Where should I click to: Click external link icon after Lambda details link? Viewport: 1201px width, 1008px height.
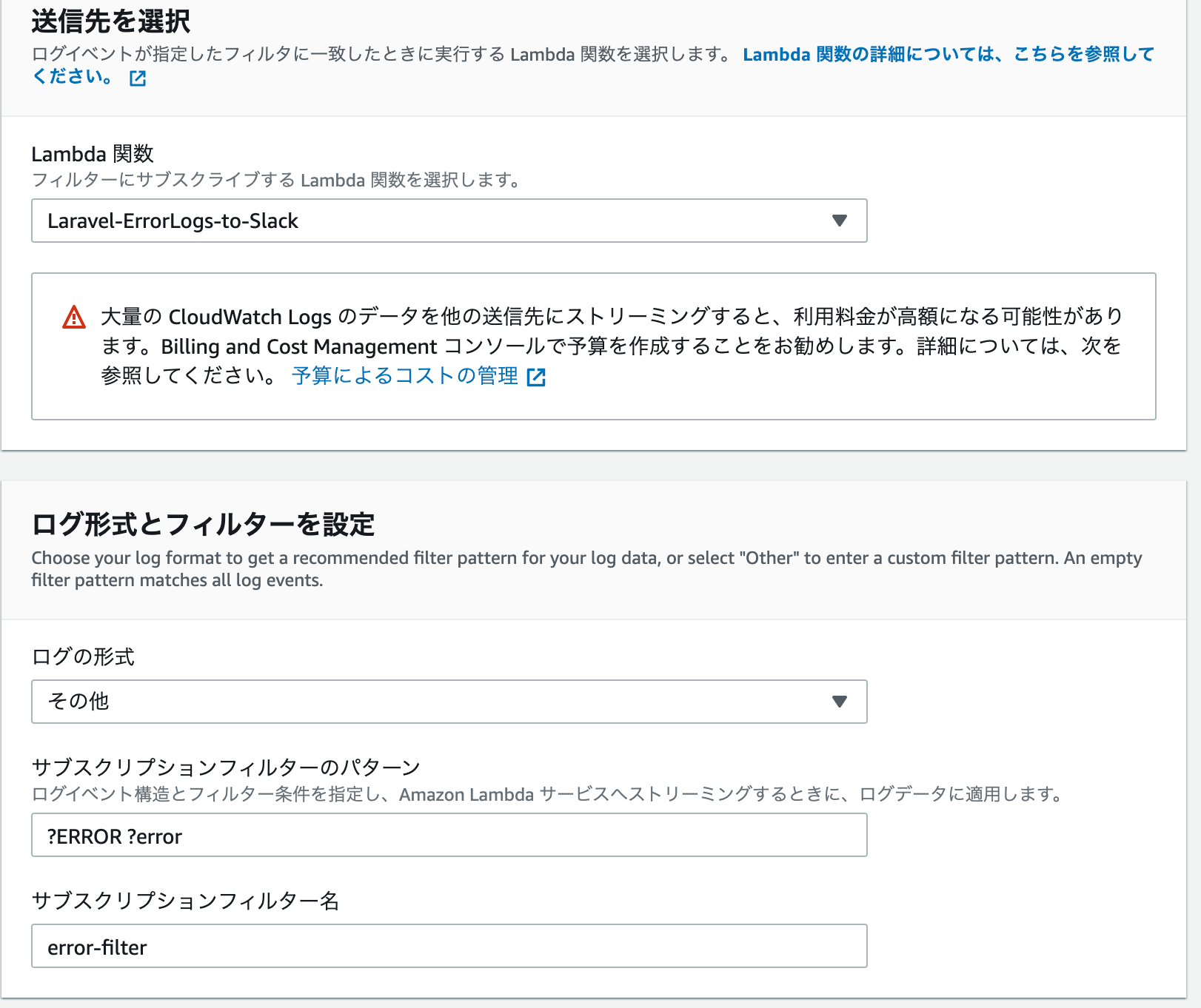(x=138, y=78)
